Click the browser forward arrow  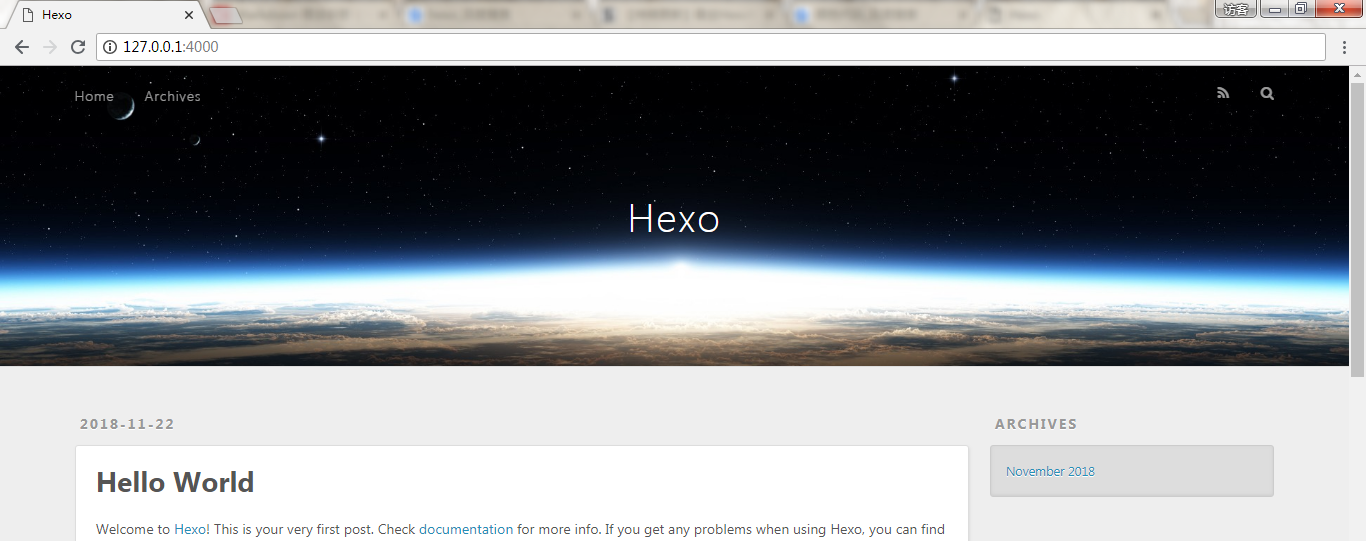(50, 47)
